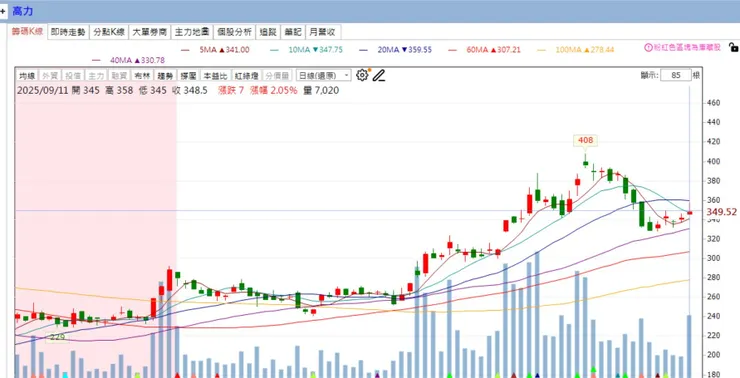Screen dimensions: 740x378
Task: Click the 229 low price label
Action: coord(57,337)
